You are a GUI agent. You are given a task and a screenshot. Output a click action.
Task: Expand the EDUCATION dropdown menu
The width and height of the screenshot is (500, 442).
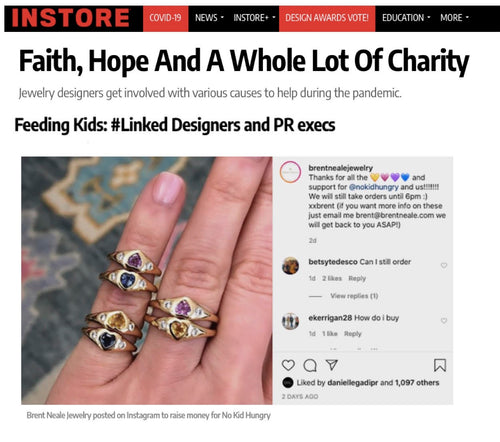406,18
